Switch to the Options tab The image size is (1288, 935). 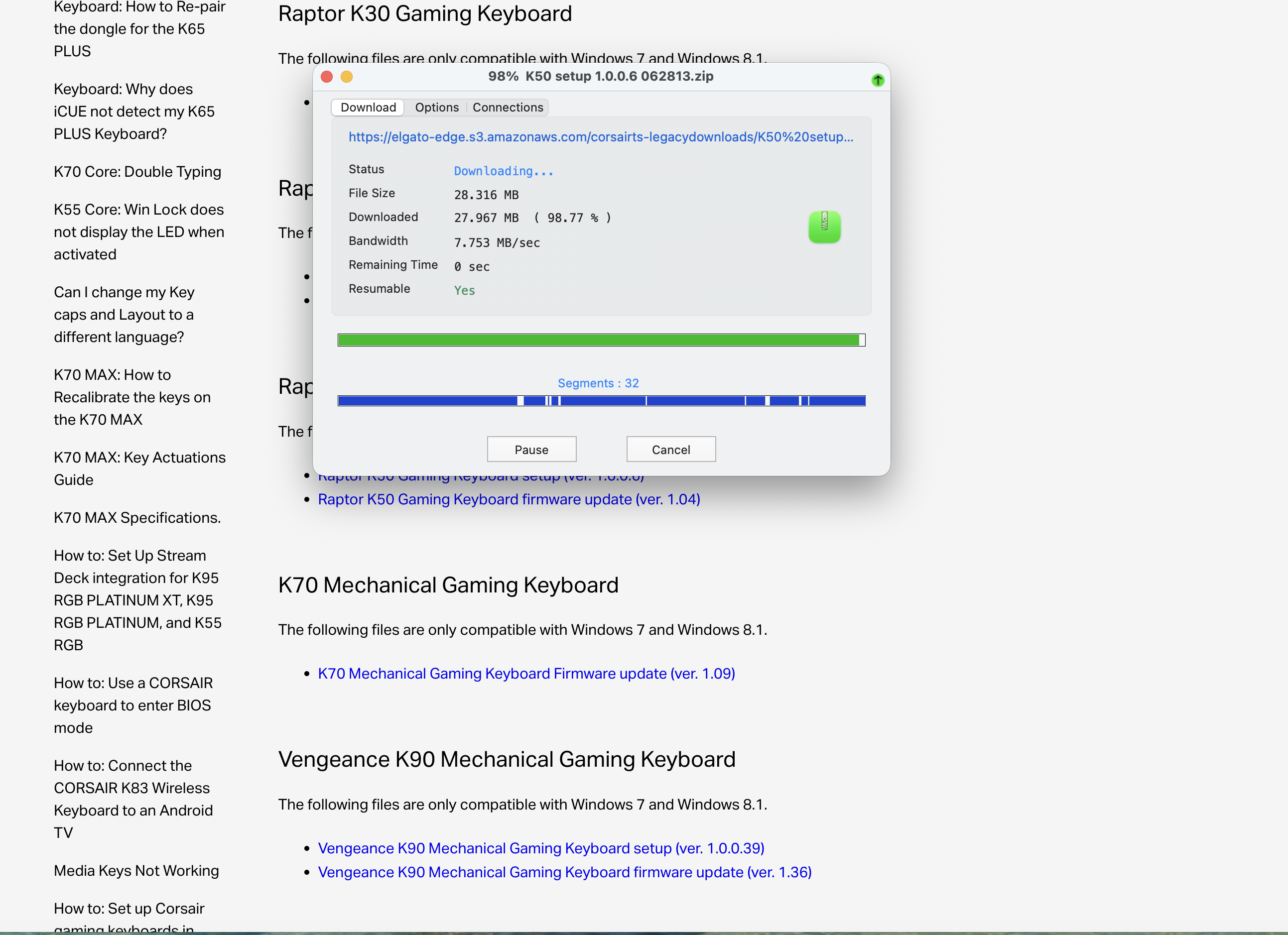pos(436,108)
